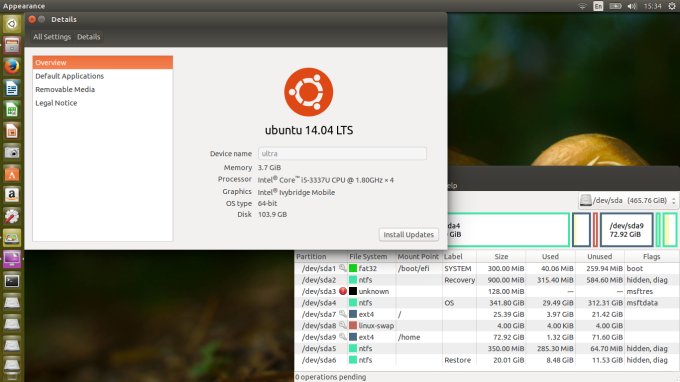Viewport: 680px width, 382px height.
Task: Click the purple monitor icon in launcher
Action: coord(12,259)
